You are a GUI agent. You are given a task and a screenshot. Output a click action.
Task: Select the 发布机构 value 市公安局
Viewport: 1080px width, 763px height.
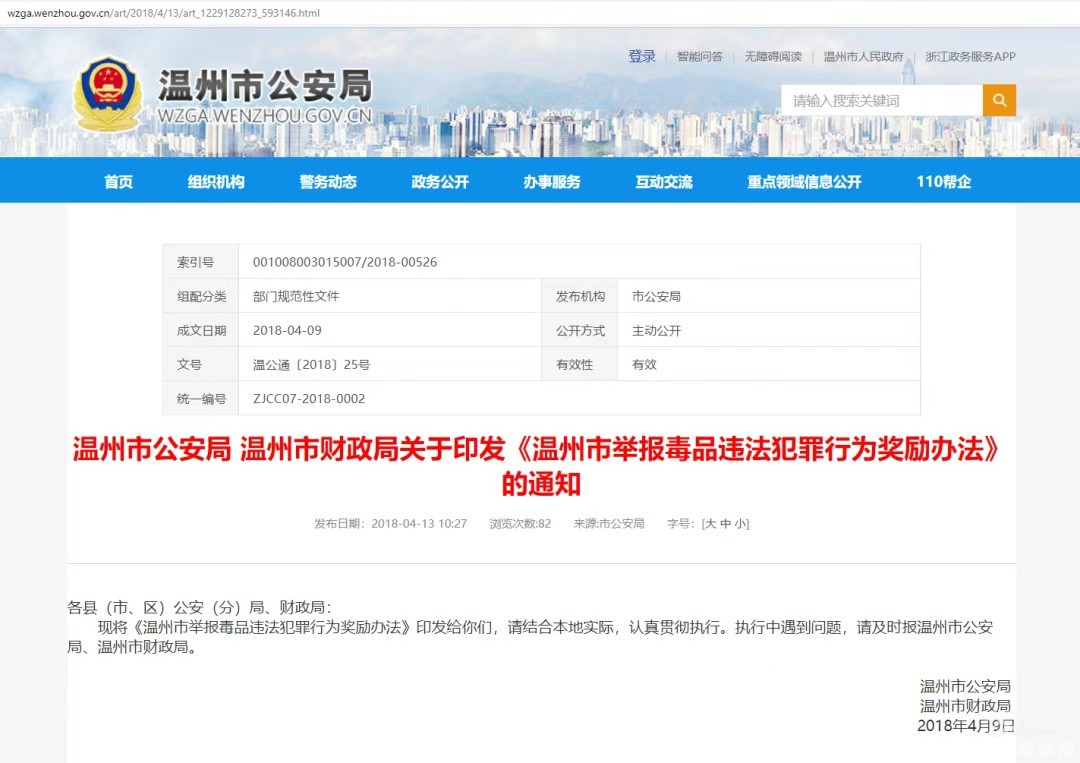pos(656,296)
